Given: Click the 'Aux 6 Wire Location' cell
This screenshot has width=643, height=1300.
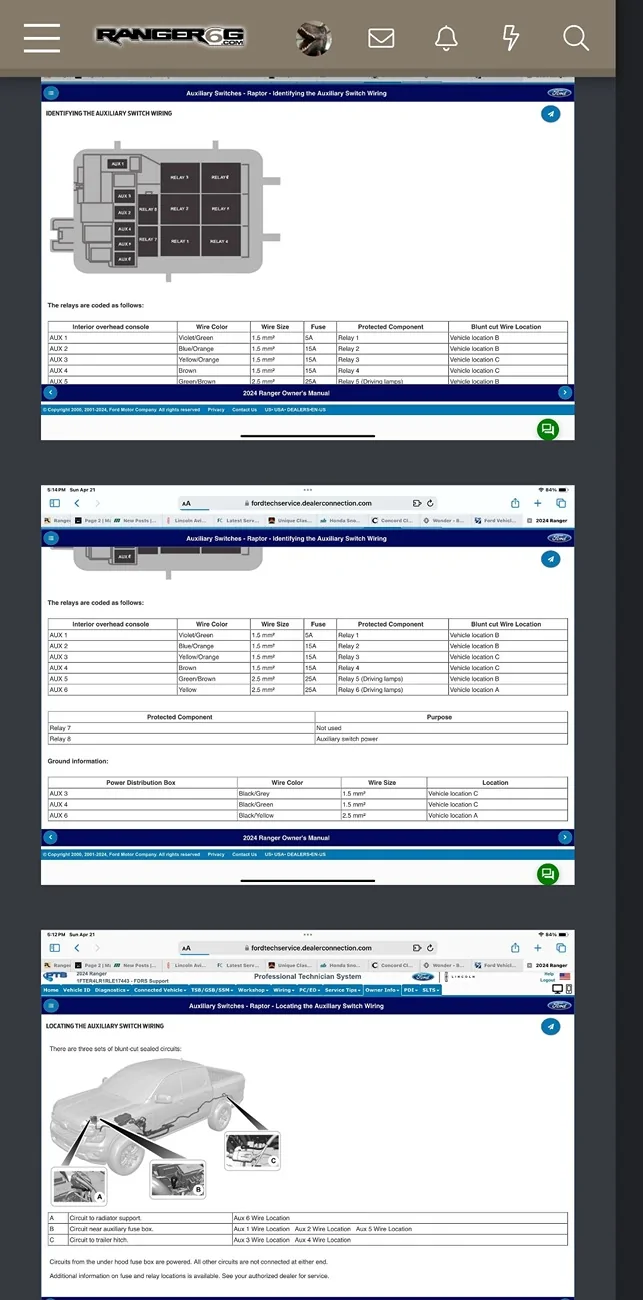Looking at the screenshot, I should 399,1218.
